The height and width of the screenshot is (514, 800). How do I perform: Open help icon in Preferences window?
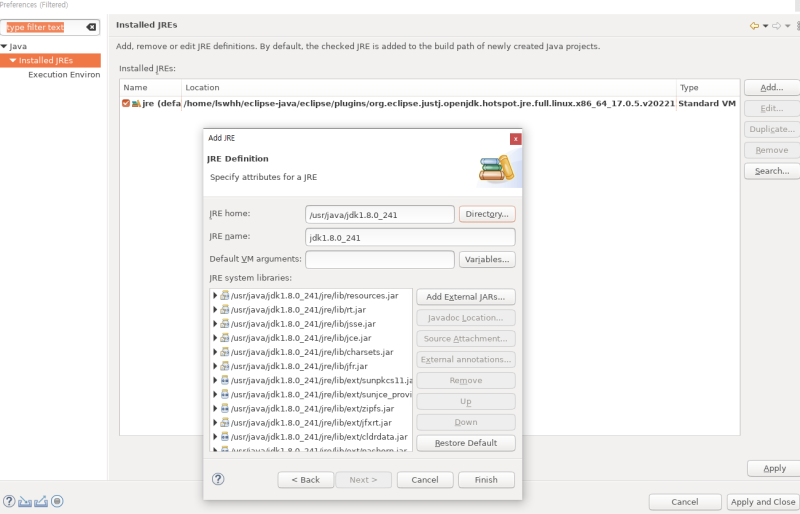[x=9, y=501]
